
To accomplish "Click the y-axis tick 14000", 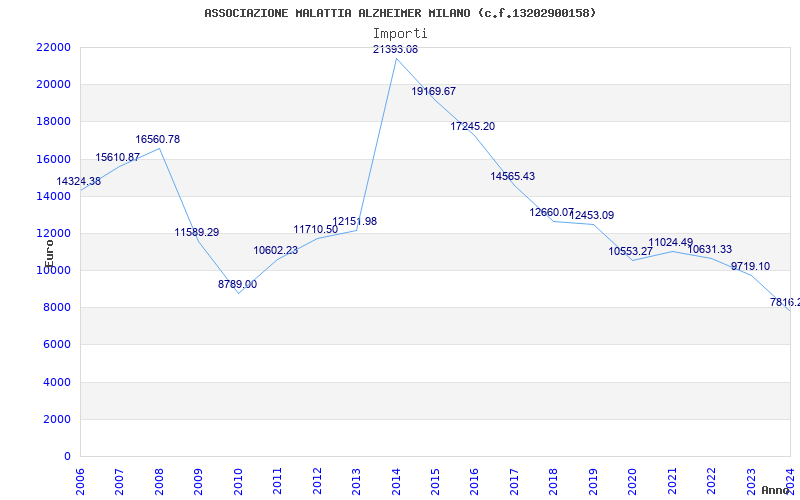I will 53,196.
